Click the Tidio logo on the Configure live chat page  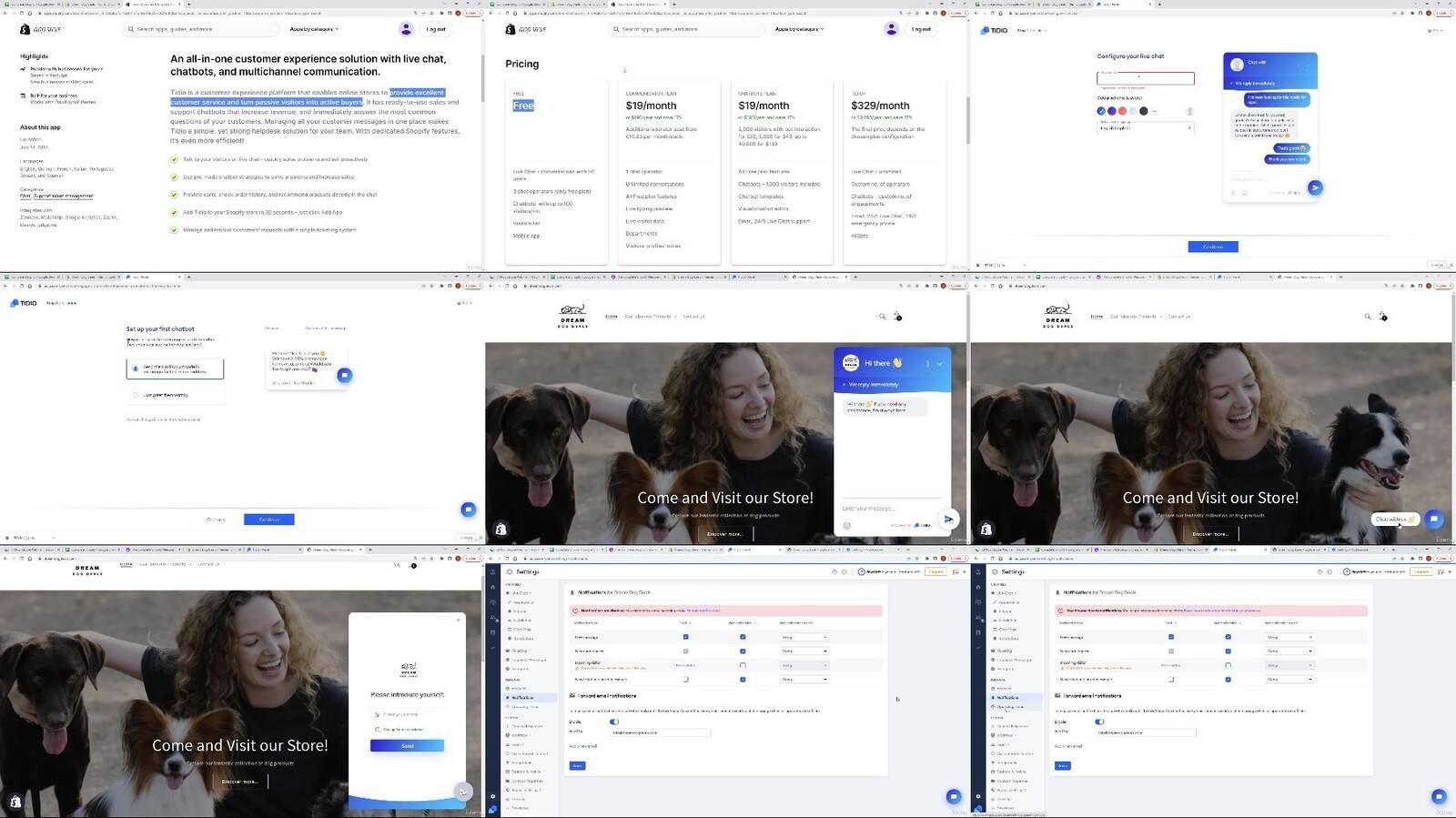994,30
